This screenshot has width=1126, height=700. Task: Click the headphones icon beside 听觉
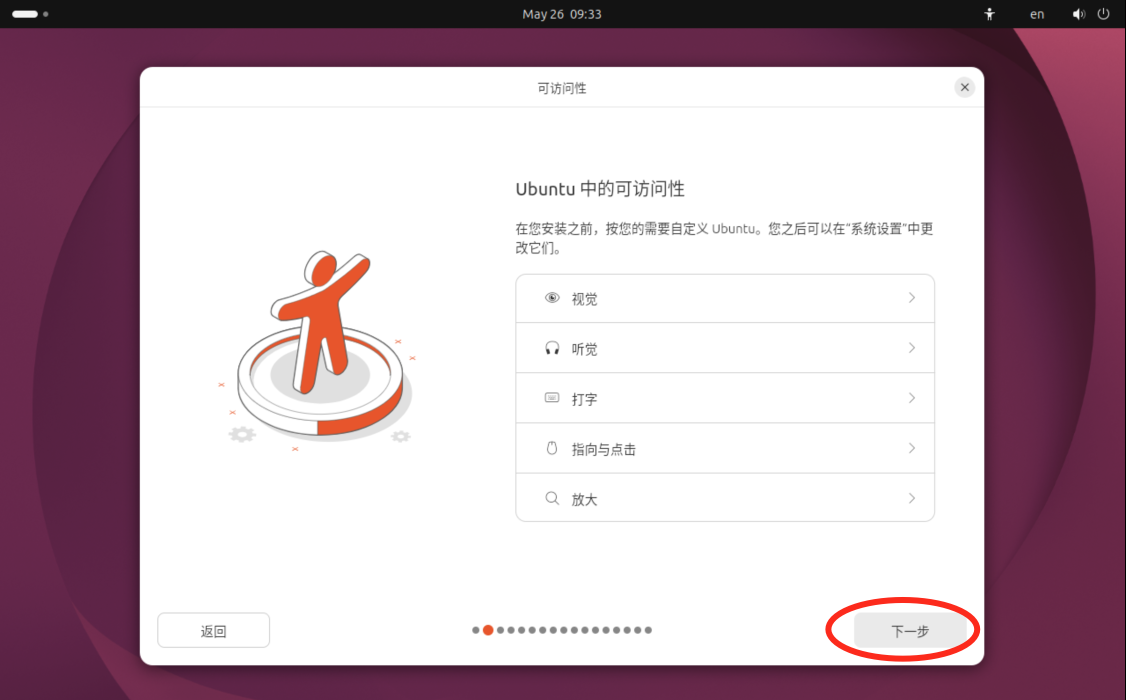click(x=552, y=348)
